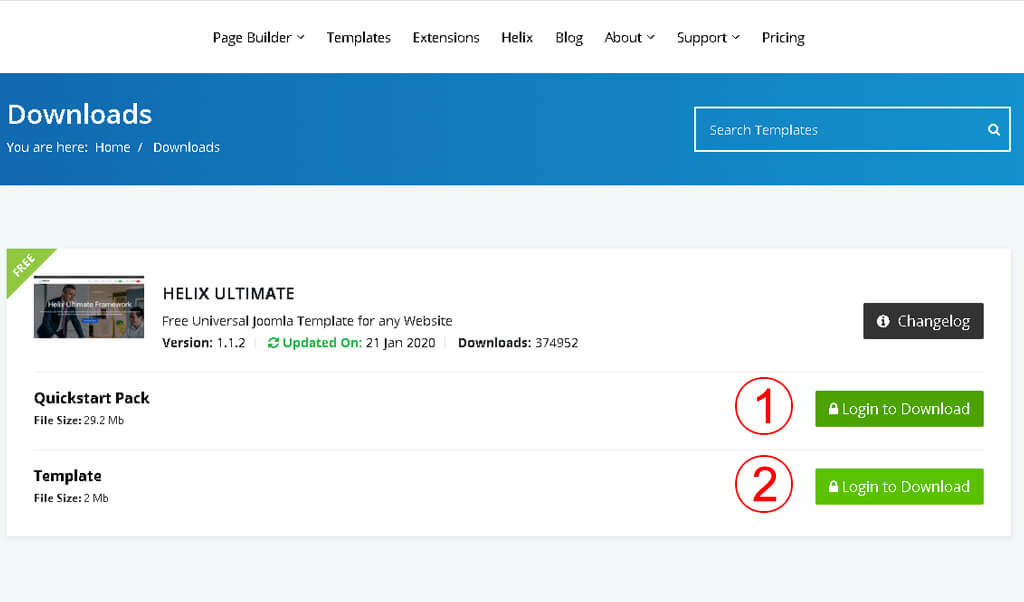Expand the About menu chevron
This screenshot has height=602, width=1024.
tap(650, 37)
